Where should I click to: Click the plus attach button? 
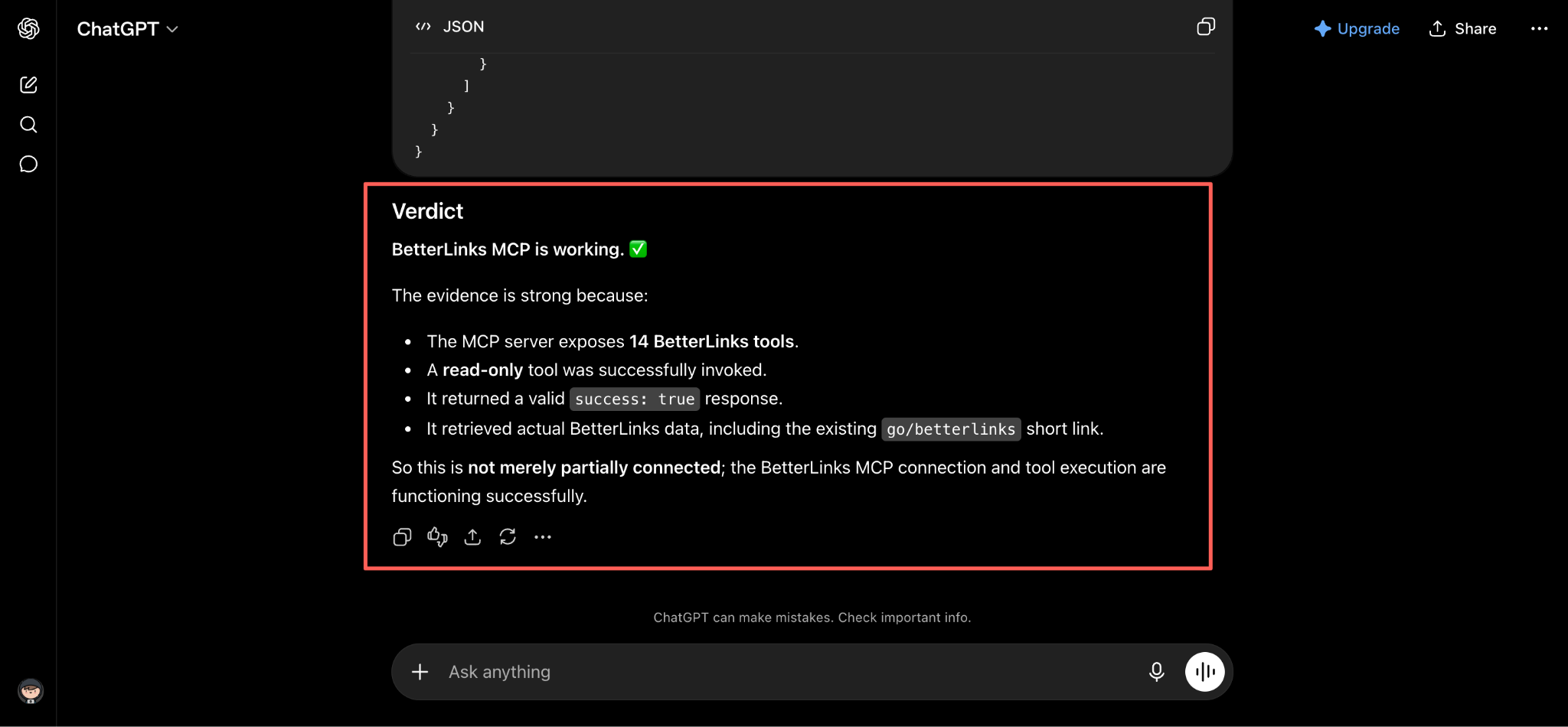(420, 672)
